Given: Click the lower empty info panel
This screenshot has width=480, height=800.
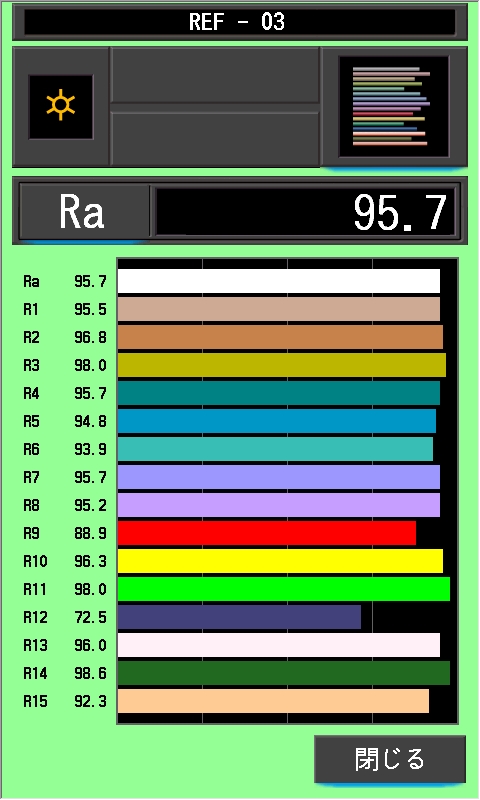Looking at the screenshot, I should tap(215, 138).
